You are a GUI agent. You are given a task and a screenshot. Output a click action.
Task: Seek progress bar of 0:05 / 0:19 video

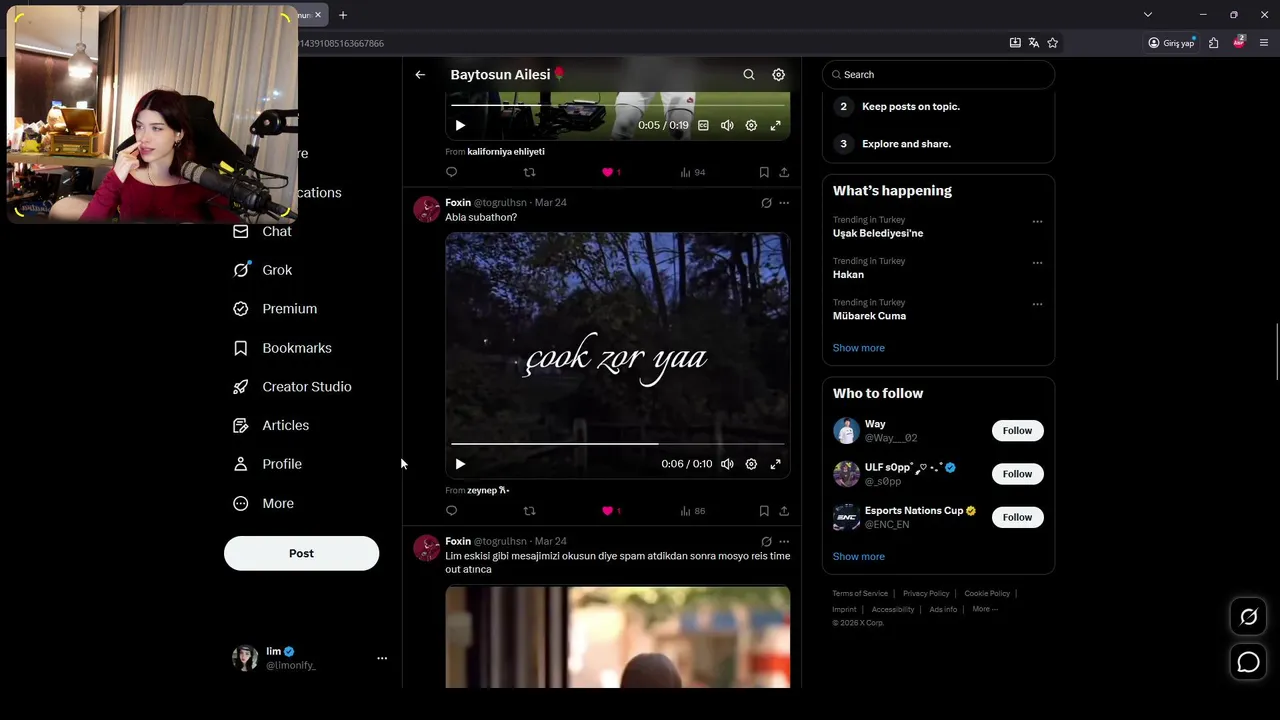(617, 104)
